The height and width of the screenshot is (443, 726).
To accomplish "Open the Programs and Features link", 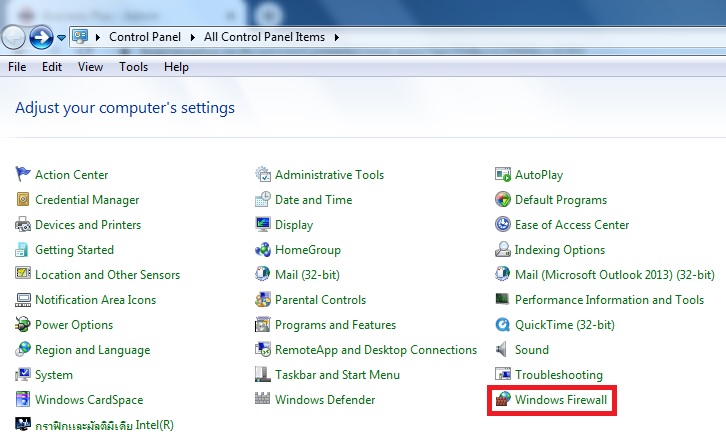I will 336,325.
